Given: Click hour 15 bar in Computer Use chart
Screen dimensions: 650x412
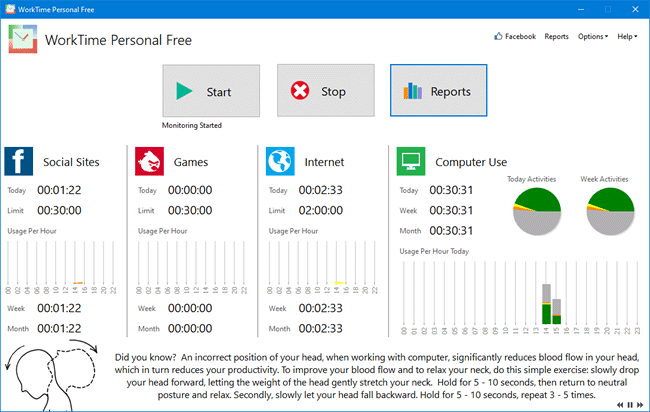Looking at the screenshot, I should tap(557, 311).
